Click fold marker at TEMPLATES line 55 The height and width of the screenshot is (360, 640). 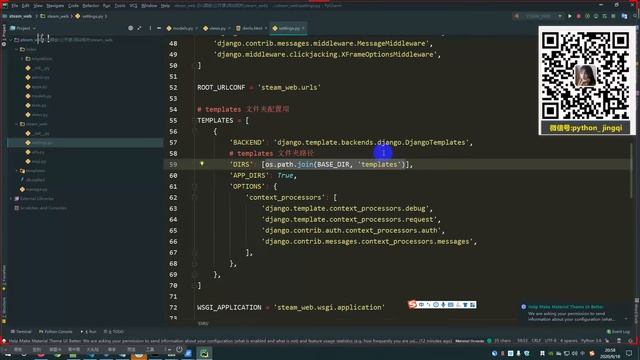pos(195,120)
